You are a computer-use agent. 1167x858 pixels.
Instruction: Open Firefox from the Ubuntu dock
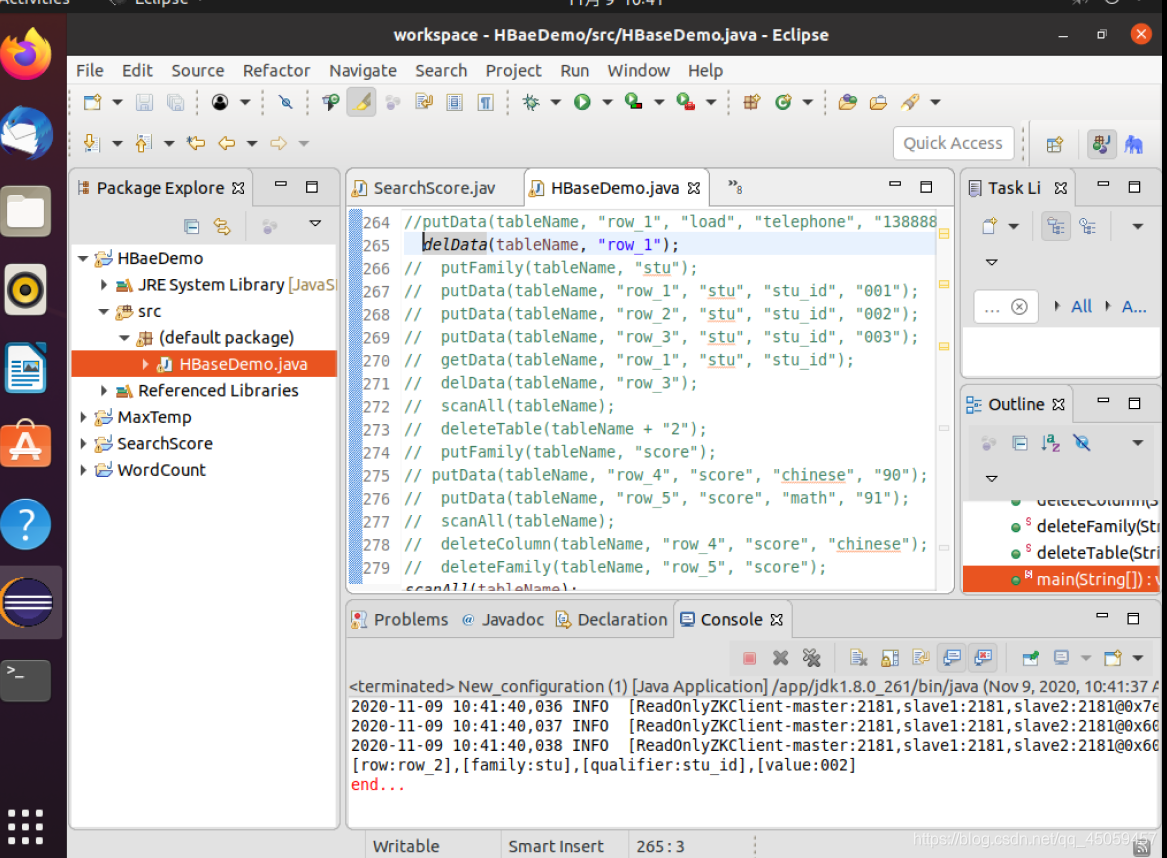tap(27, 54)
